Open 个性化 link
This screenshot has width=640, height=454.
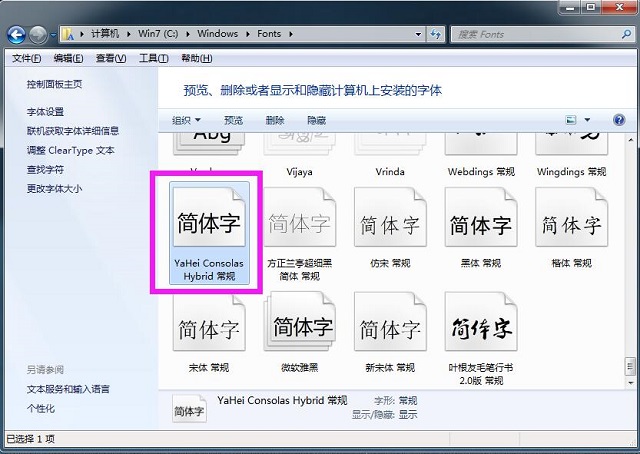(40, 408)
